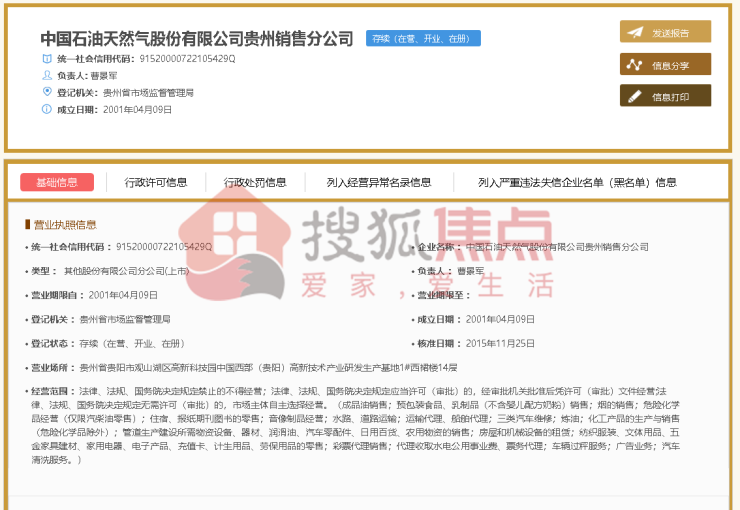Click the header date 2001年04月09日
The width and height of the screenshot is (740, 510).
137,109
